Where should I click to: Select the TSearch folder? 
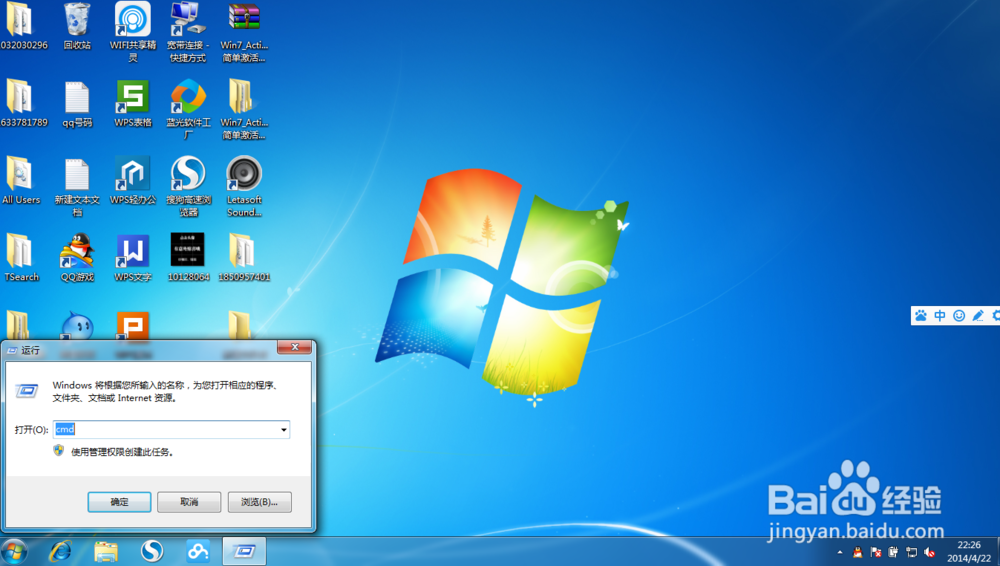tap(21, 258)
